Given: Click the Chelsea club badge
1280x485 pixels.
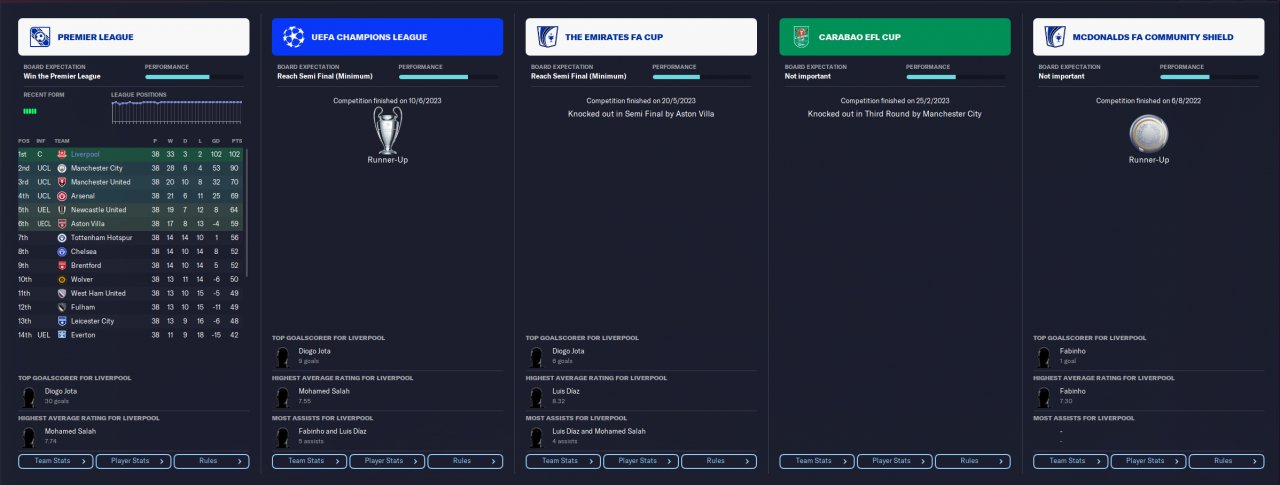Looking at the screenshot, I should tap(62, 252).
